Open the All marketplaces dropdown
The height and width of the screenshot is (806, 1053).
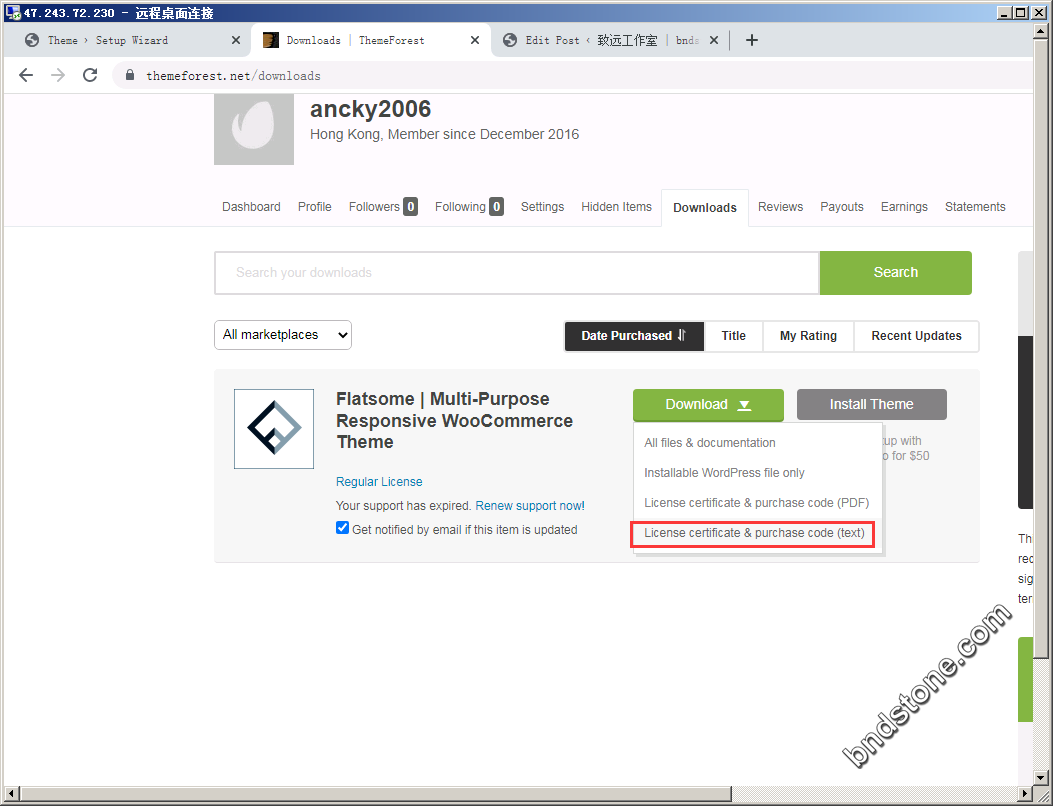click(x=283, y=334)
